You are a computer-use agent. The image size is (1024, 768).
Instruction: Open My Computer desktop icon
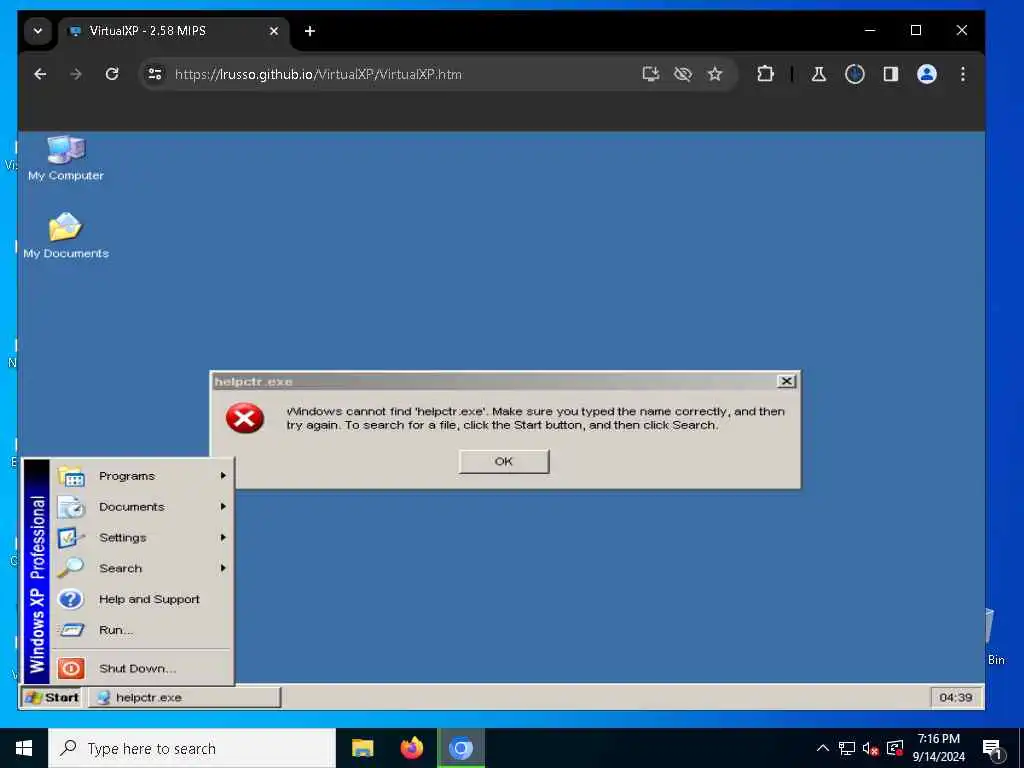click(65, 157)
